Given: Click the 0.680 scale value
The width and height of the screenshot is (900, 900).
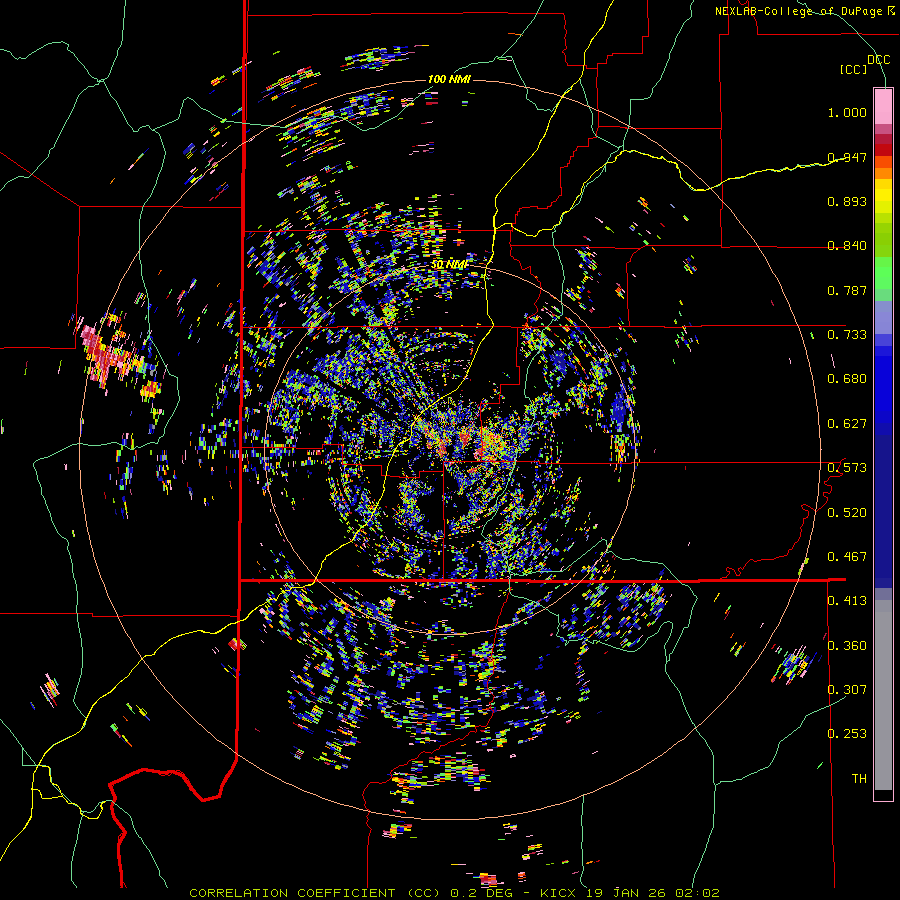Looking at the screenshot, I should pyautogui.click(x=847, y=379).
